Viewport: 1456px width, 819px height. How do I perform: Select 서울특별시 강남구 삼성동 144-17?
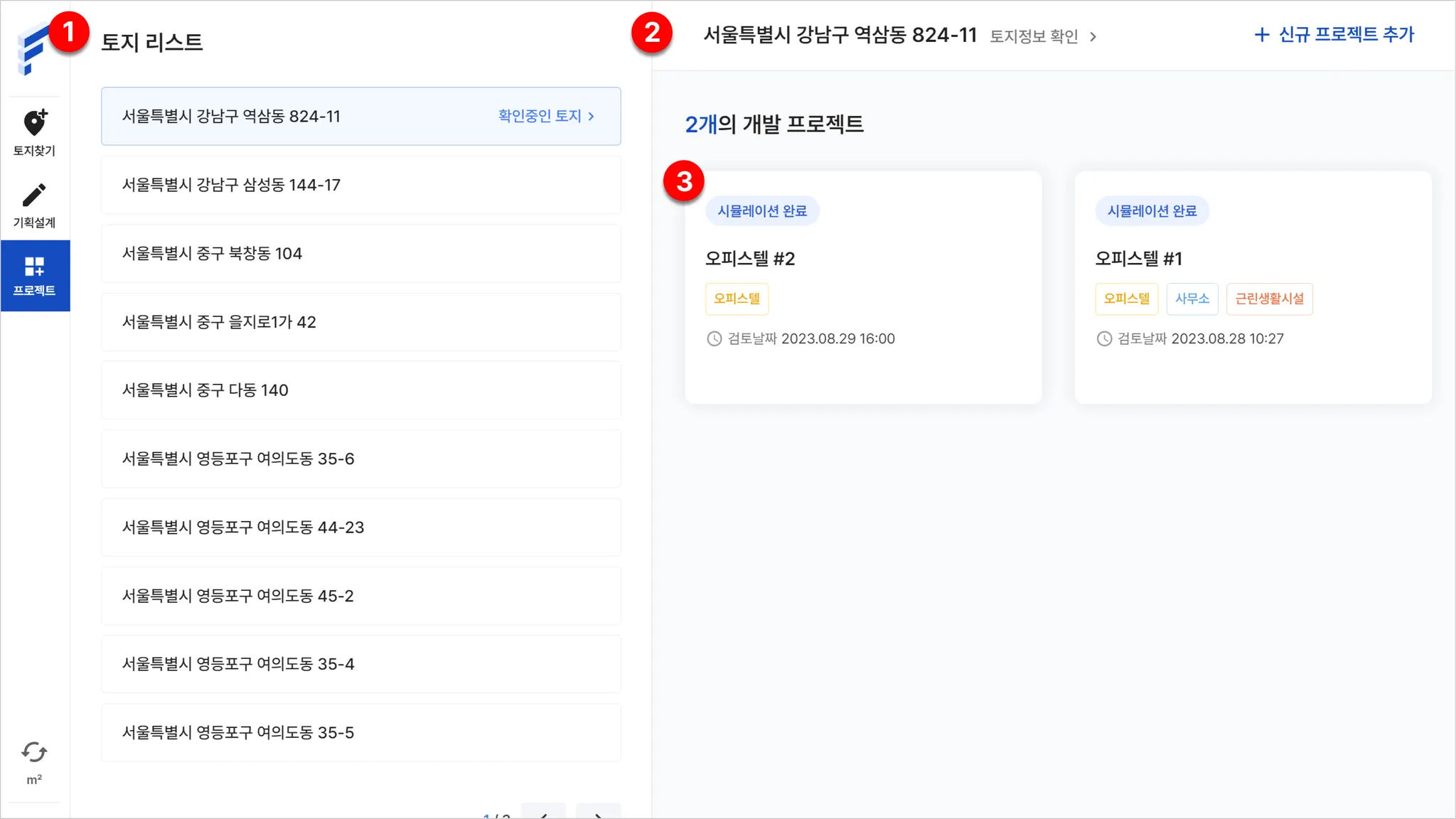pos(360,185)
